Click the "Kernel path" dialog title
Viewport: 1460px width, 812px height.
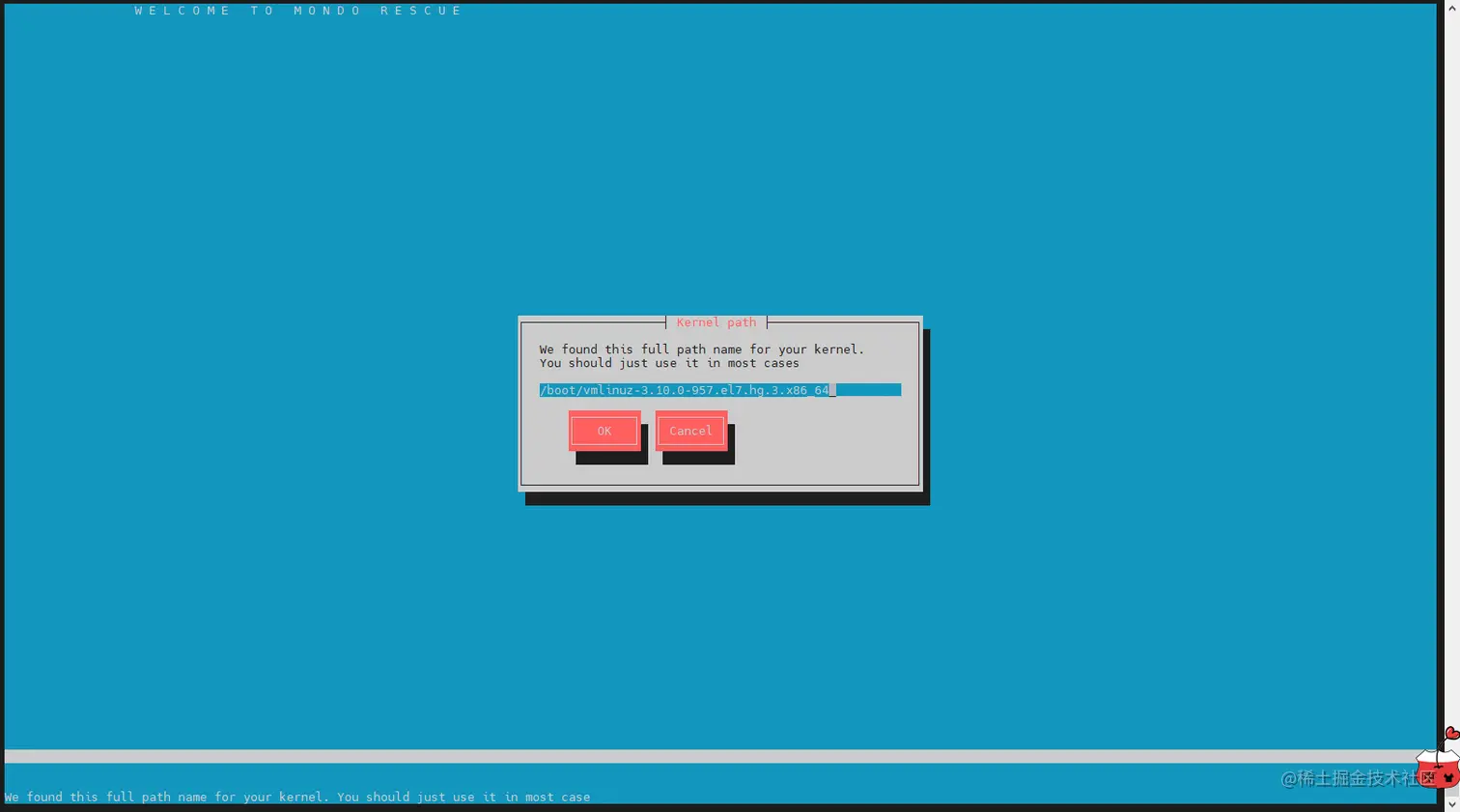[x=716, y=322]
